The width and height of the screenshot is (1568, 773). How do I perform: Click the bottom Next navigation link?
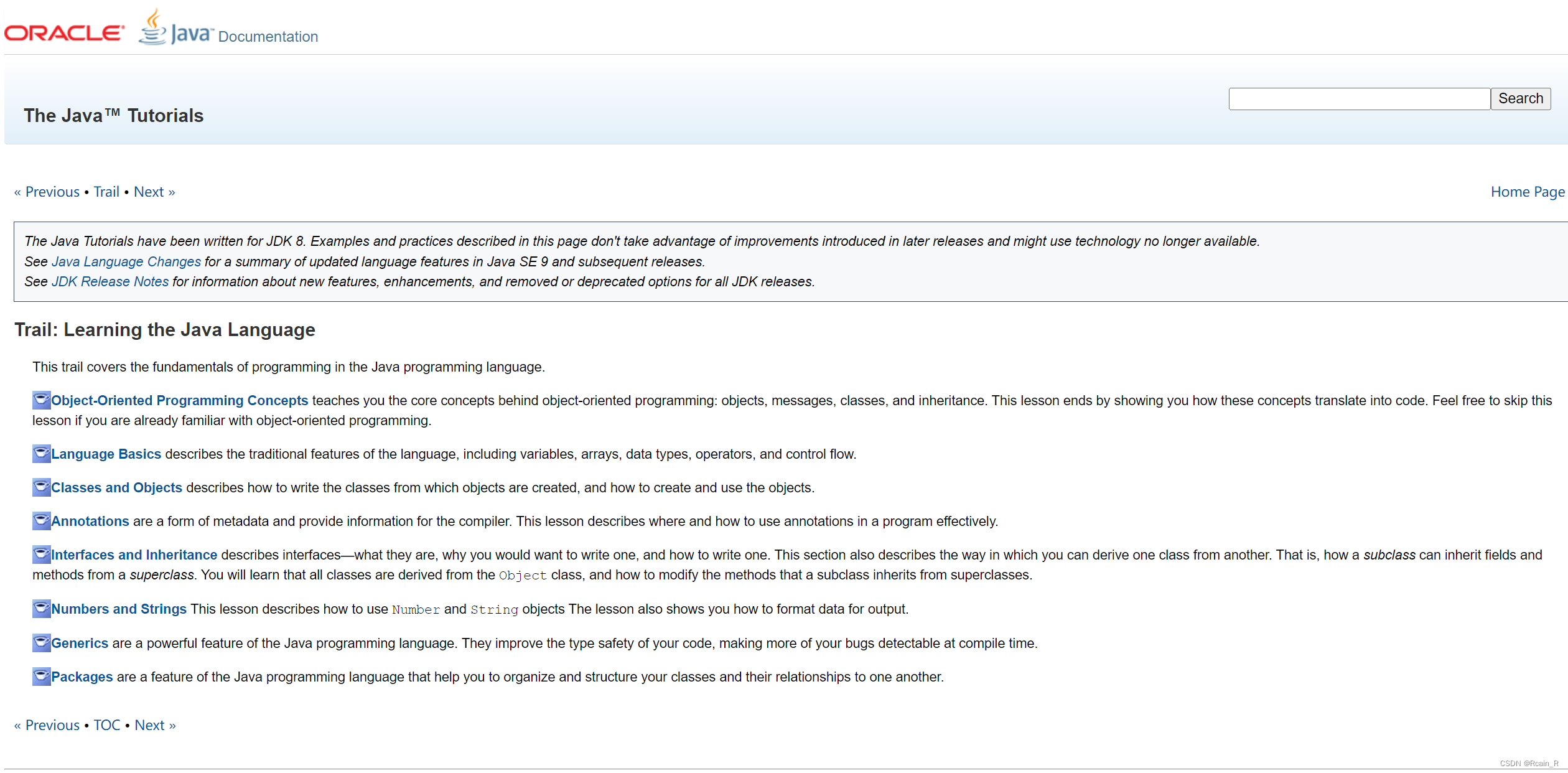click(x=156, y=725)
